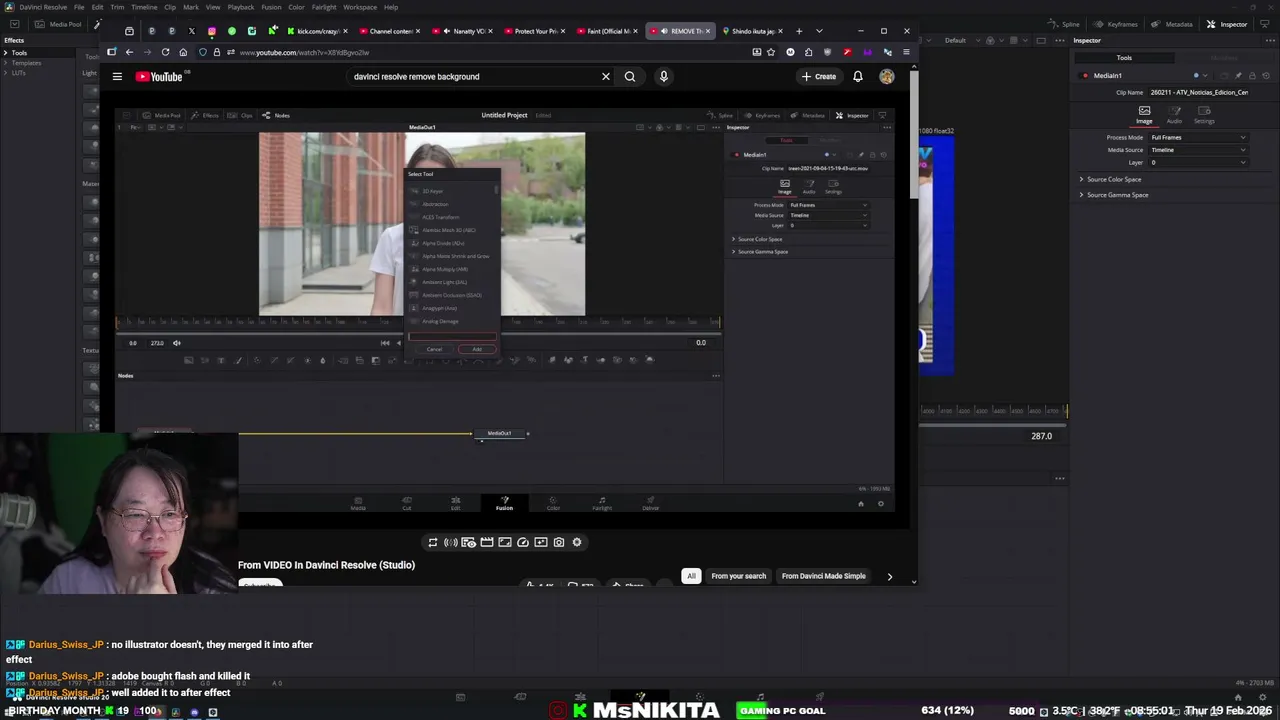Bookmark this page with star icon
Viewport: 1280px width, 720px height.
point(771,52)
